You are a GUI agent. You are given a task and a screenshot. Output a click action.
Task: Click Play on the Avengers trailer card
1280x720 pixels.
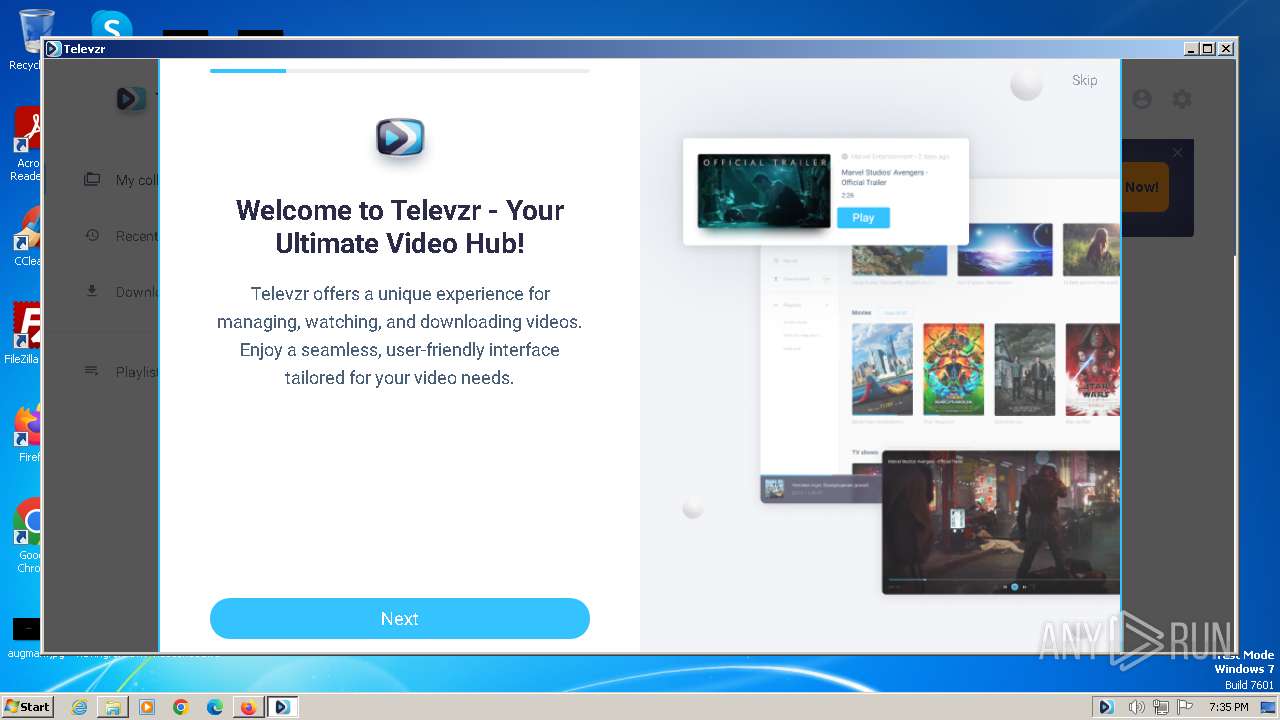863,217
